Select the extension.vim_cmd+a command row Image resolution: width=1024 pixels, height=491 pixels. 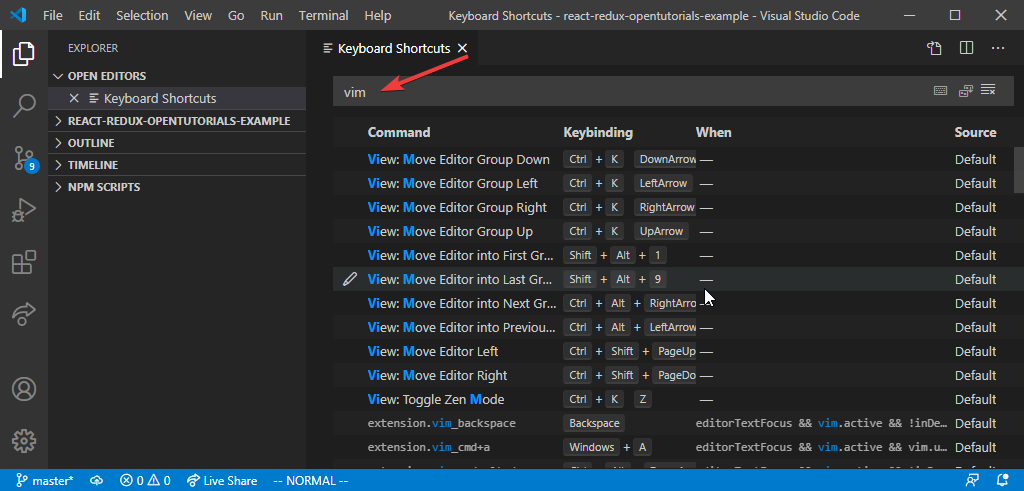[x=673, y=447]
